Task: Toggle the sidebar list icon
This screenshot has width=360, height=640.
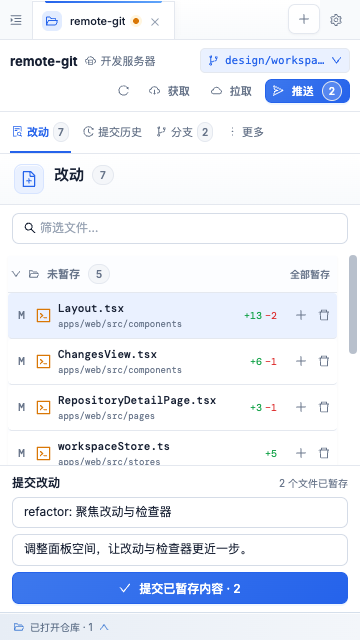Action: click(x=16, y=20)
